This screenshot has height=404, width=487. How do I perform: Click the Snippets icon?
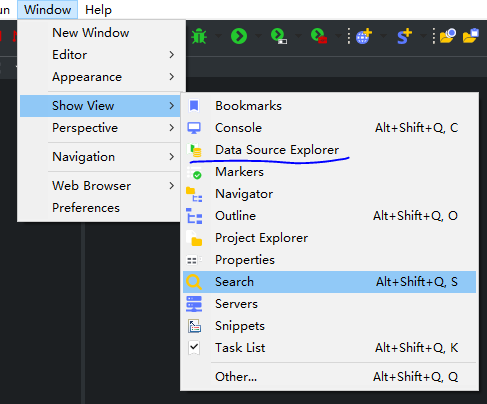(x=194, y=326)
